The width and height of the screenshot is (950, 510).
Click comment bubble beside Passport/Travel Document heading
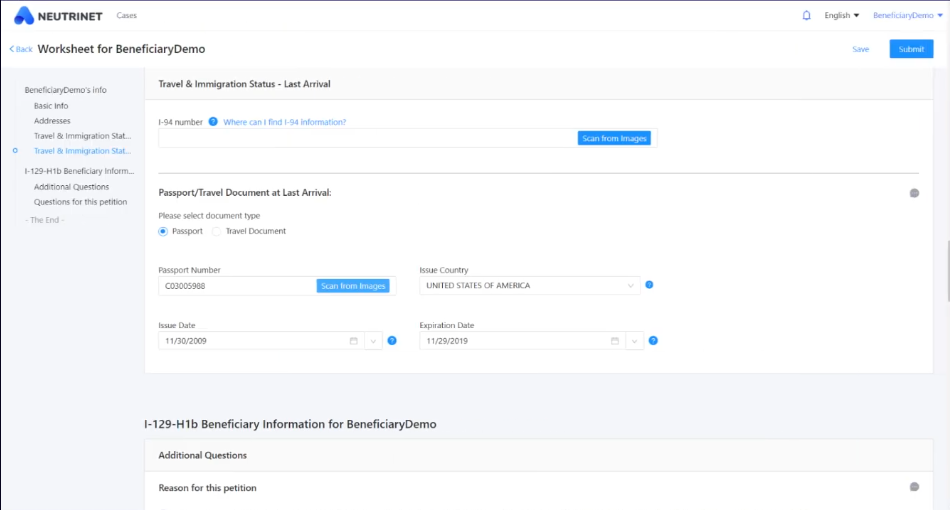tap(914, 193)
